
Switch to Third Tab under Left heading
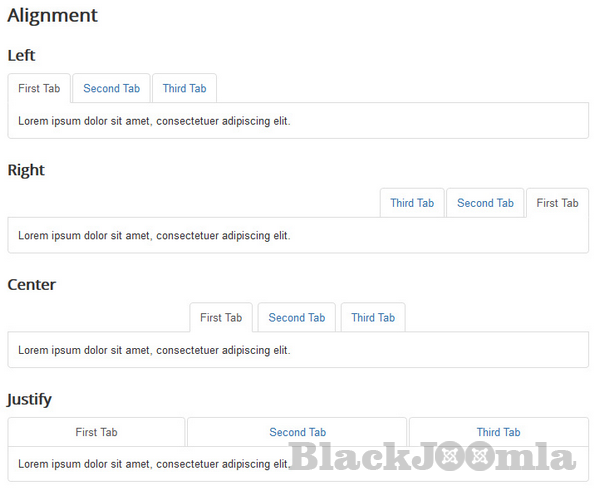[x=184, y=88]
